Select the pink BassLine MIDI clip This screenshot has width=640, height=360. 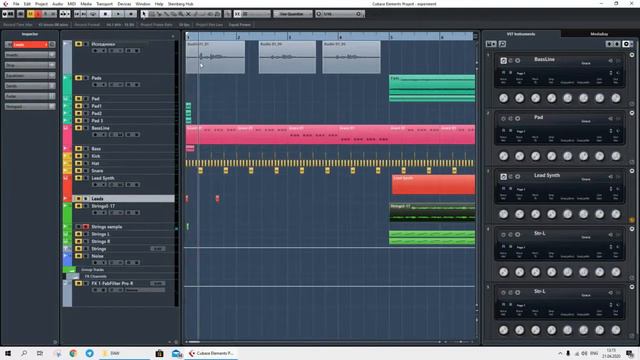[330, 135]
